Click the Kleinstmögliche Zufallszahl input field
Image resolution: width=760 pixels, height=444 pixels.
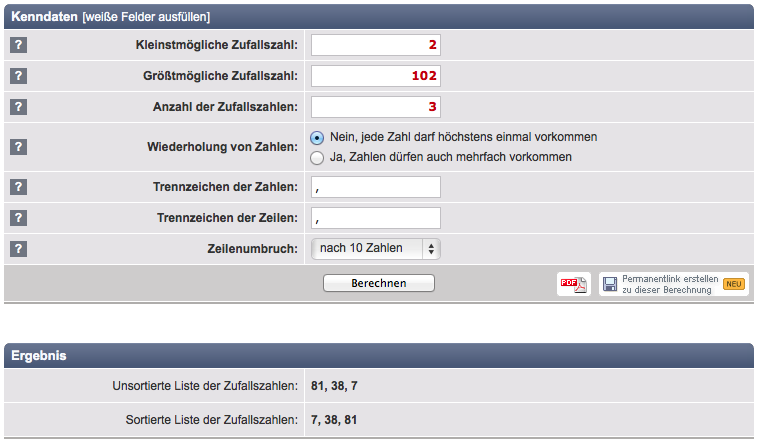click(376, 45)
